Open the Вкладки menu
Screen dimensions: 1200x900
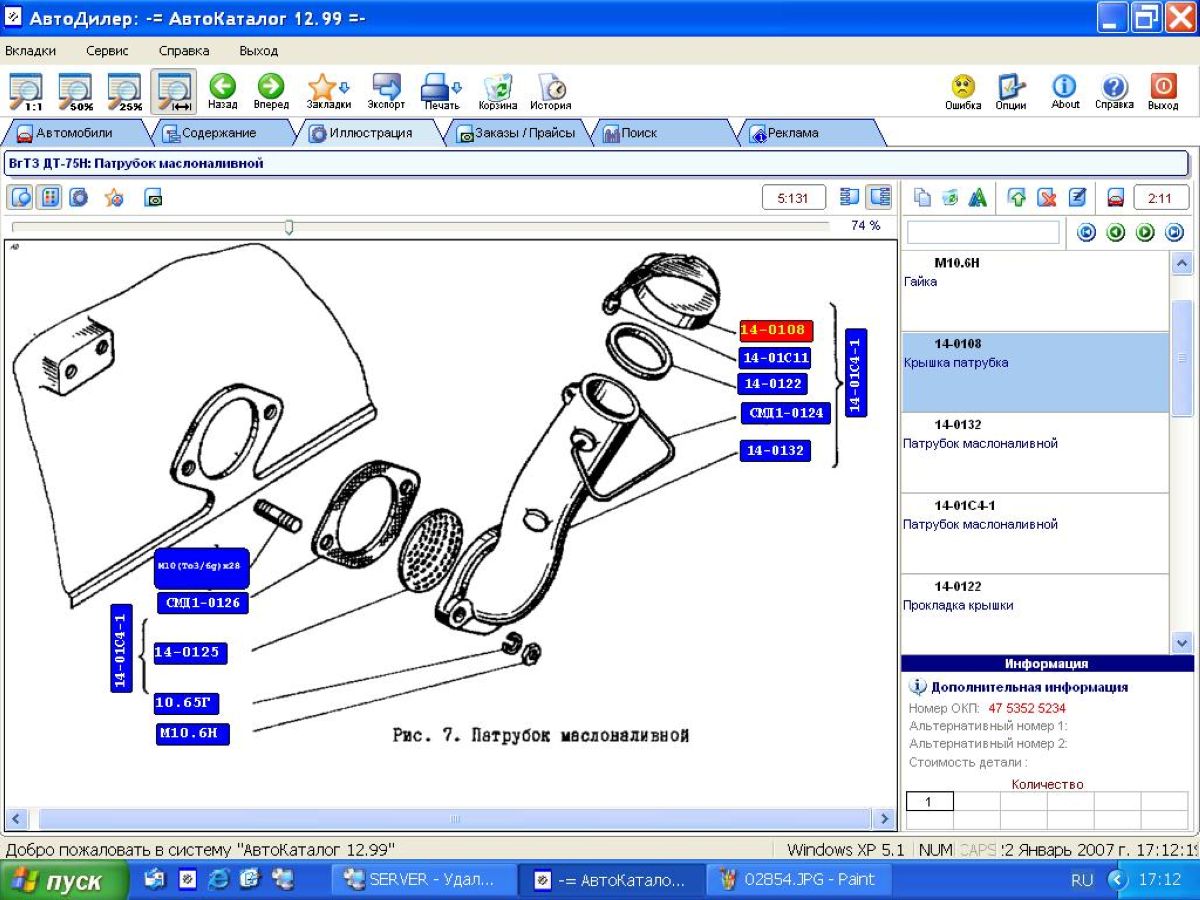[31, 51]
